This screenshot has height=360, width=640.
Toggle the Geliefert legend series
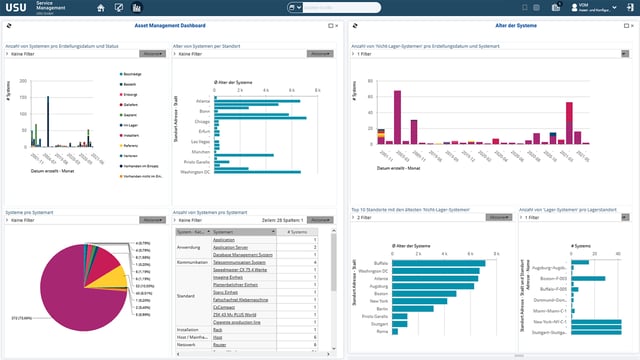129,105
